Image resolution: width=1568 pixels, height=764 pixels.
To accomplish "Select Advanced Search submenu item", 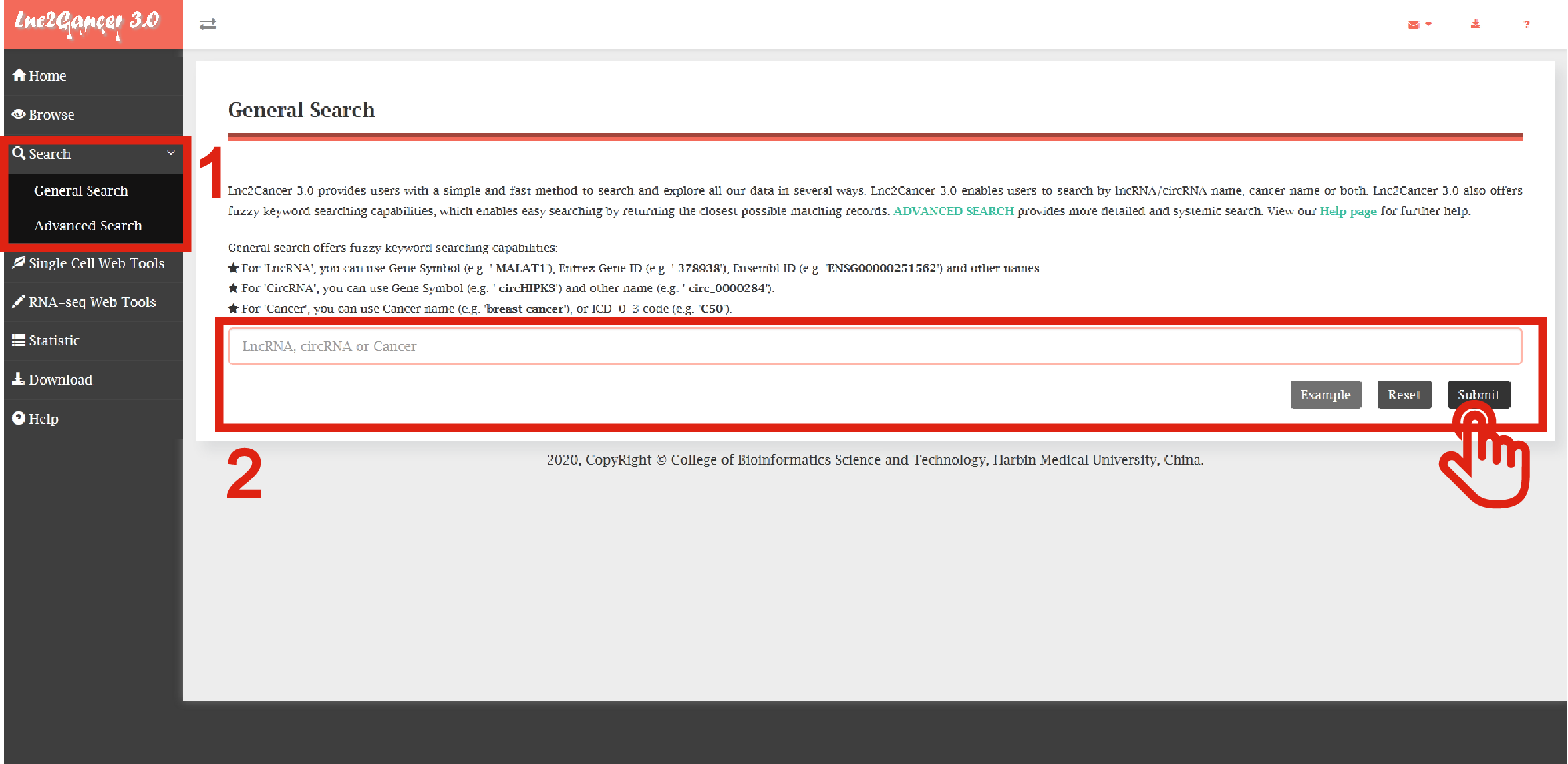I will tap(88, 226).
